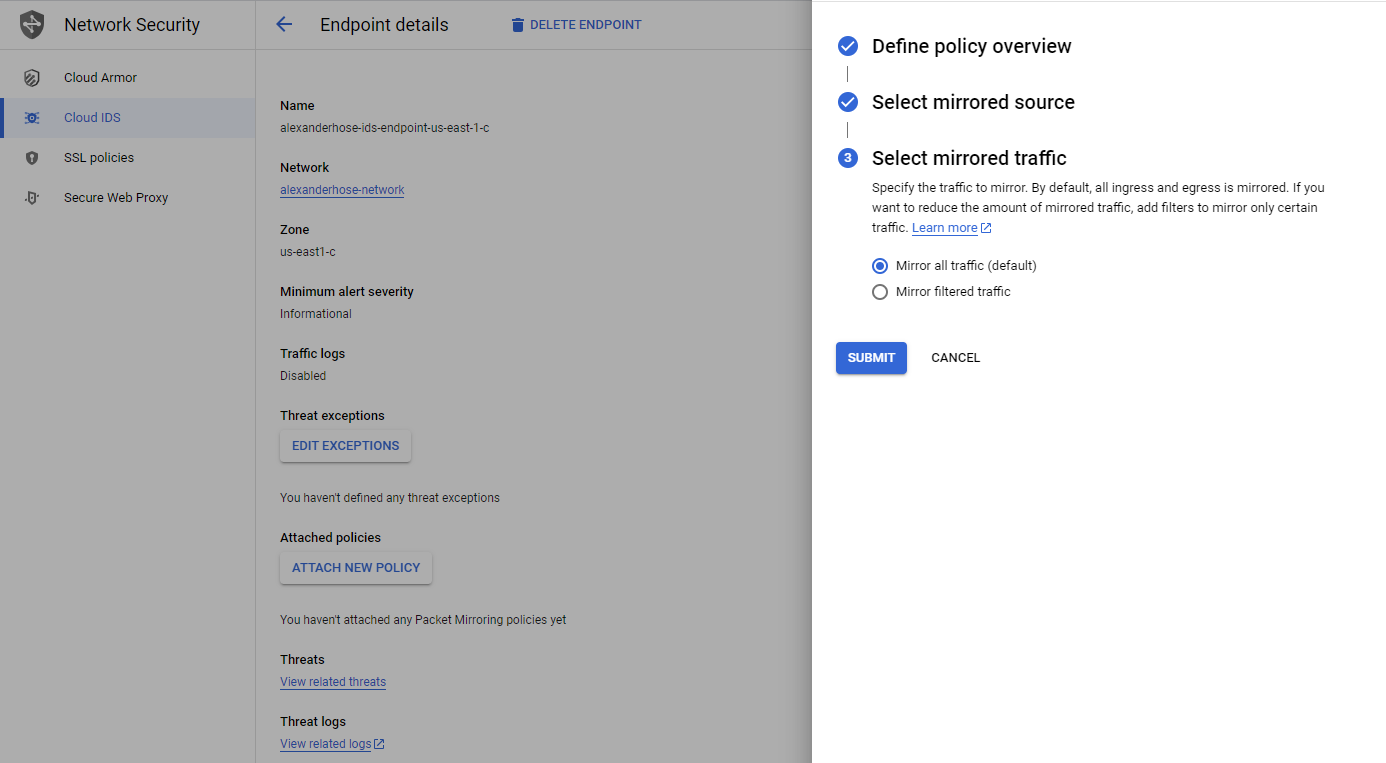Click the Traffic logs label
The height and width of the screenshot is (763, 1386).
(x=312, y=354)
